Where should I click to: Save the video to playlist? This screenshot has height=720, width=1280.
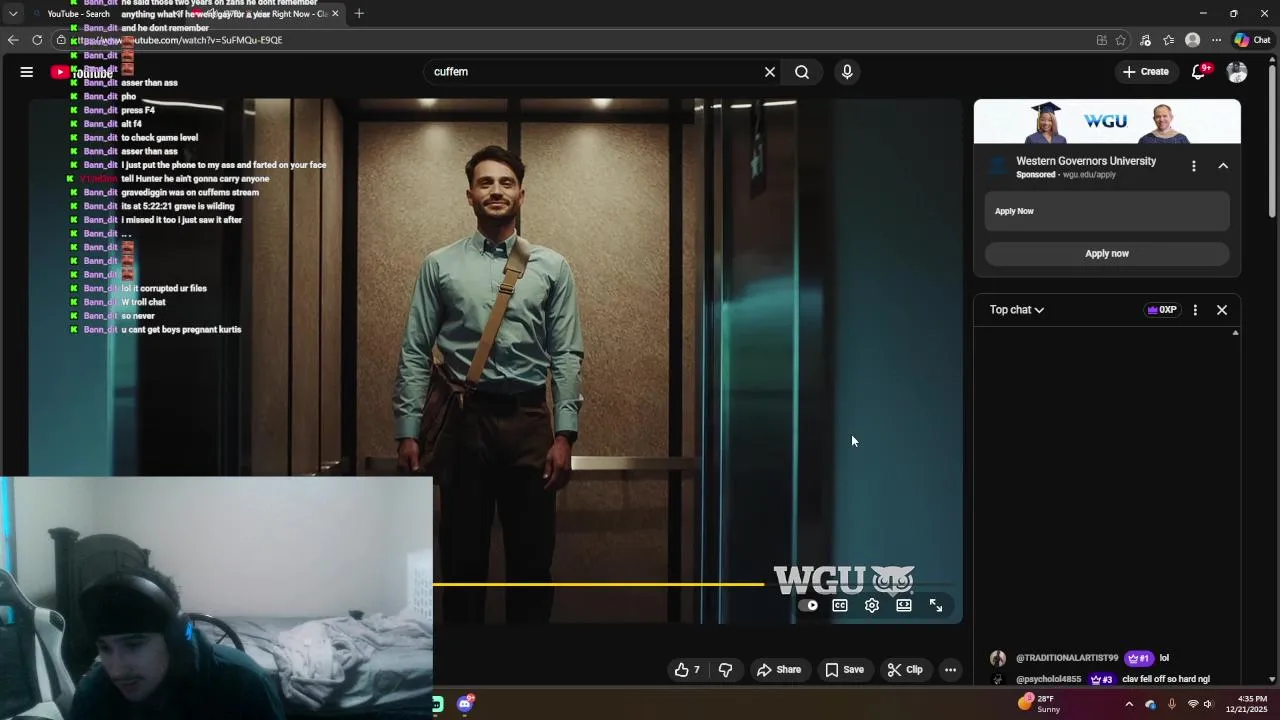pos(845,670)
